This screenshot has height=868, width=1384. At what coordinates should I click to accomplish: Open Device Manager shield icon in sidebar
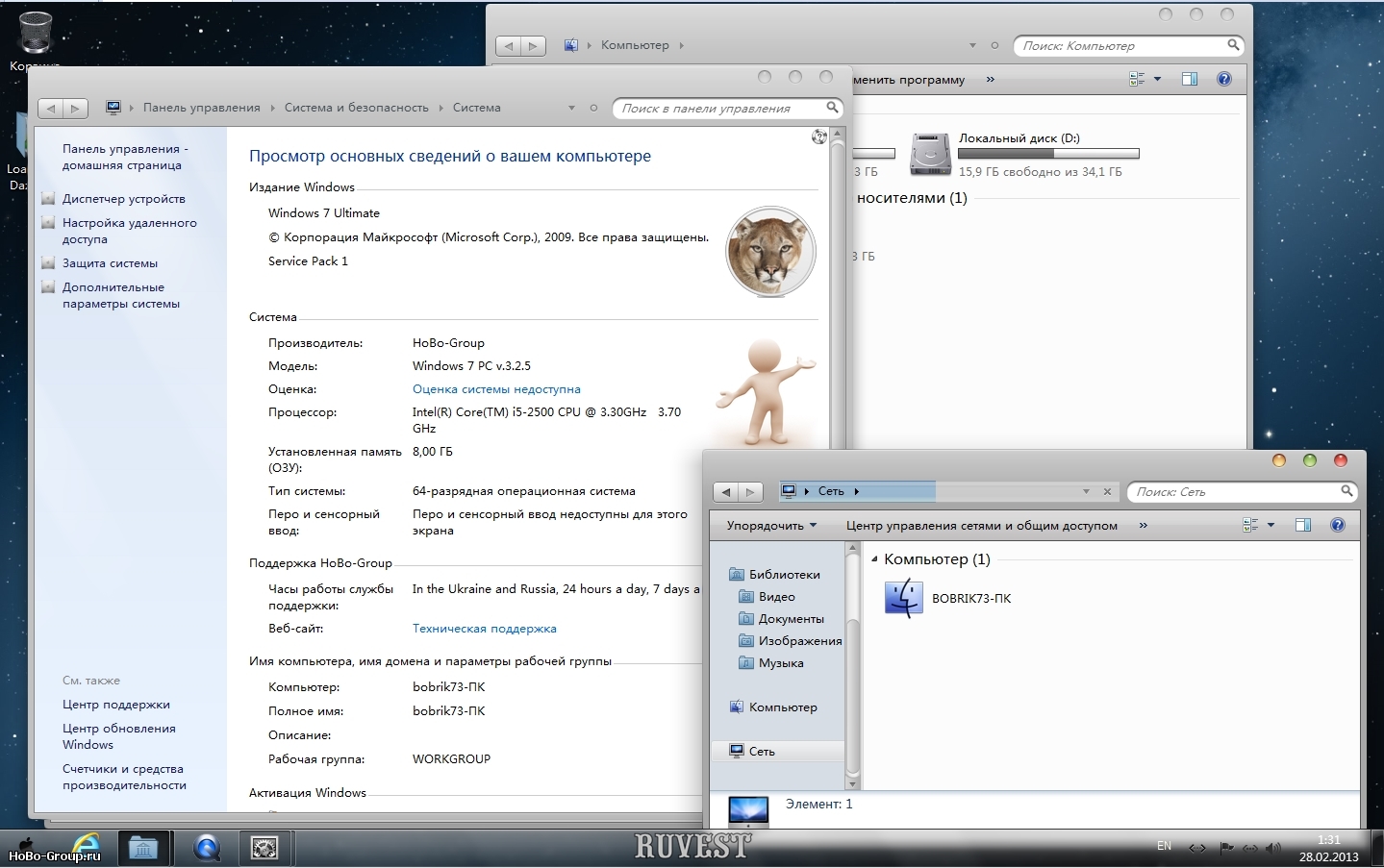click(x=48, y=198)
